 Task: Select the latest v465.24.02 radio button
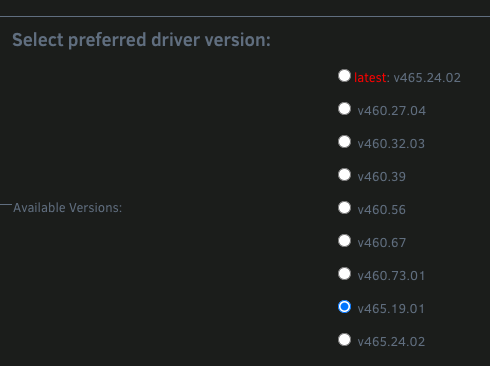344,76
